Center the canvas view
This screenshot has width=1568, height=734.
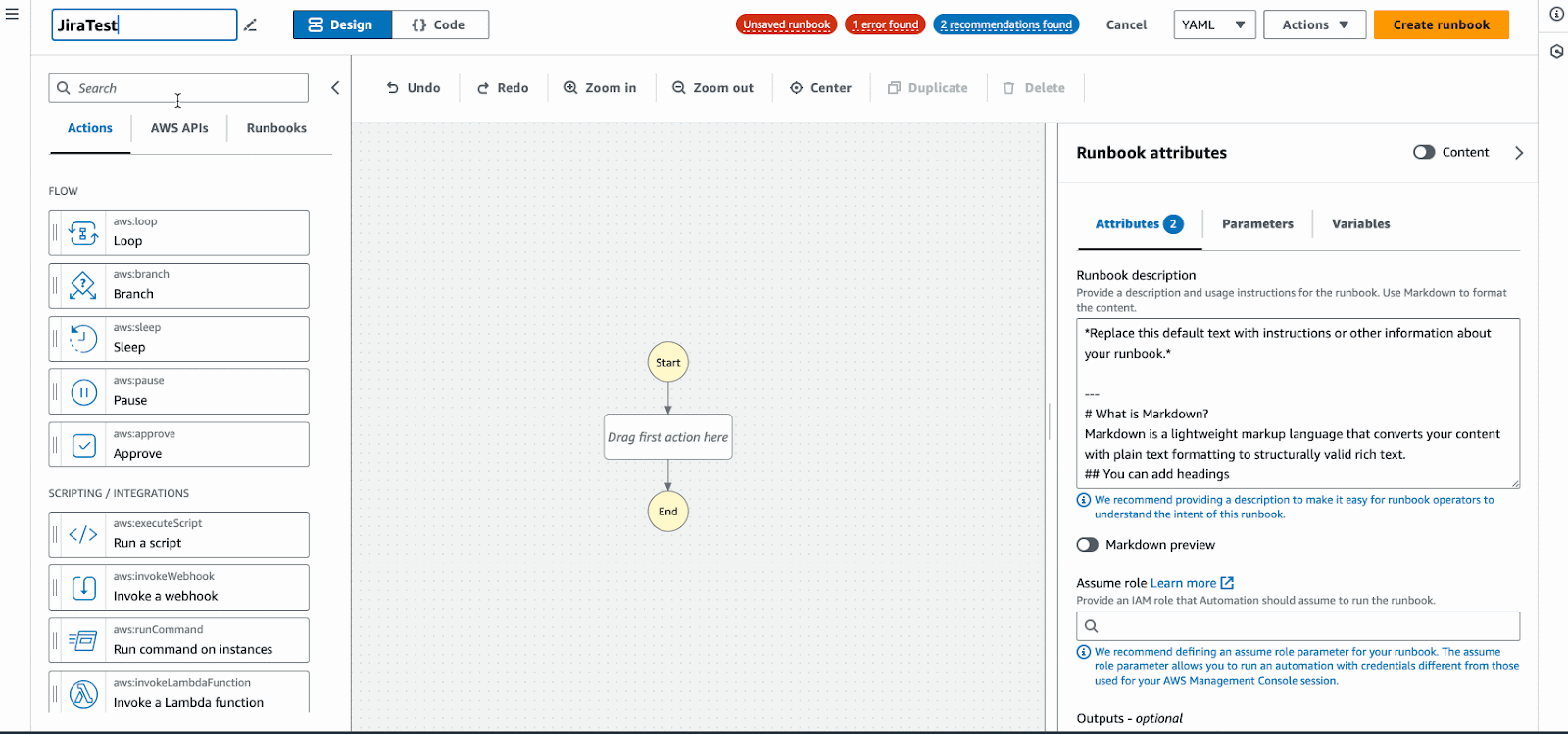pyautogui.click(x=821, y=88)
